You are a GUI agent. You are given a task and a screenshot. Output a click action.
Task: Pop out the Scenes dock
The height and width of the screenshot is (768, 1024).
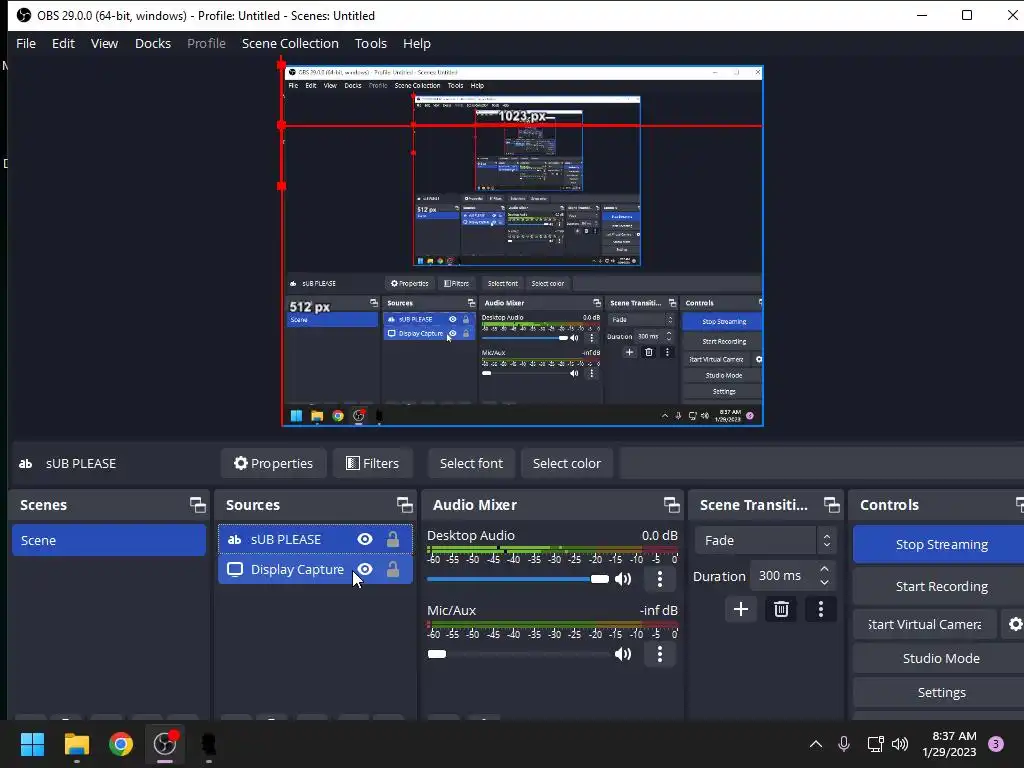coord(197,505)
